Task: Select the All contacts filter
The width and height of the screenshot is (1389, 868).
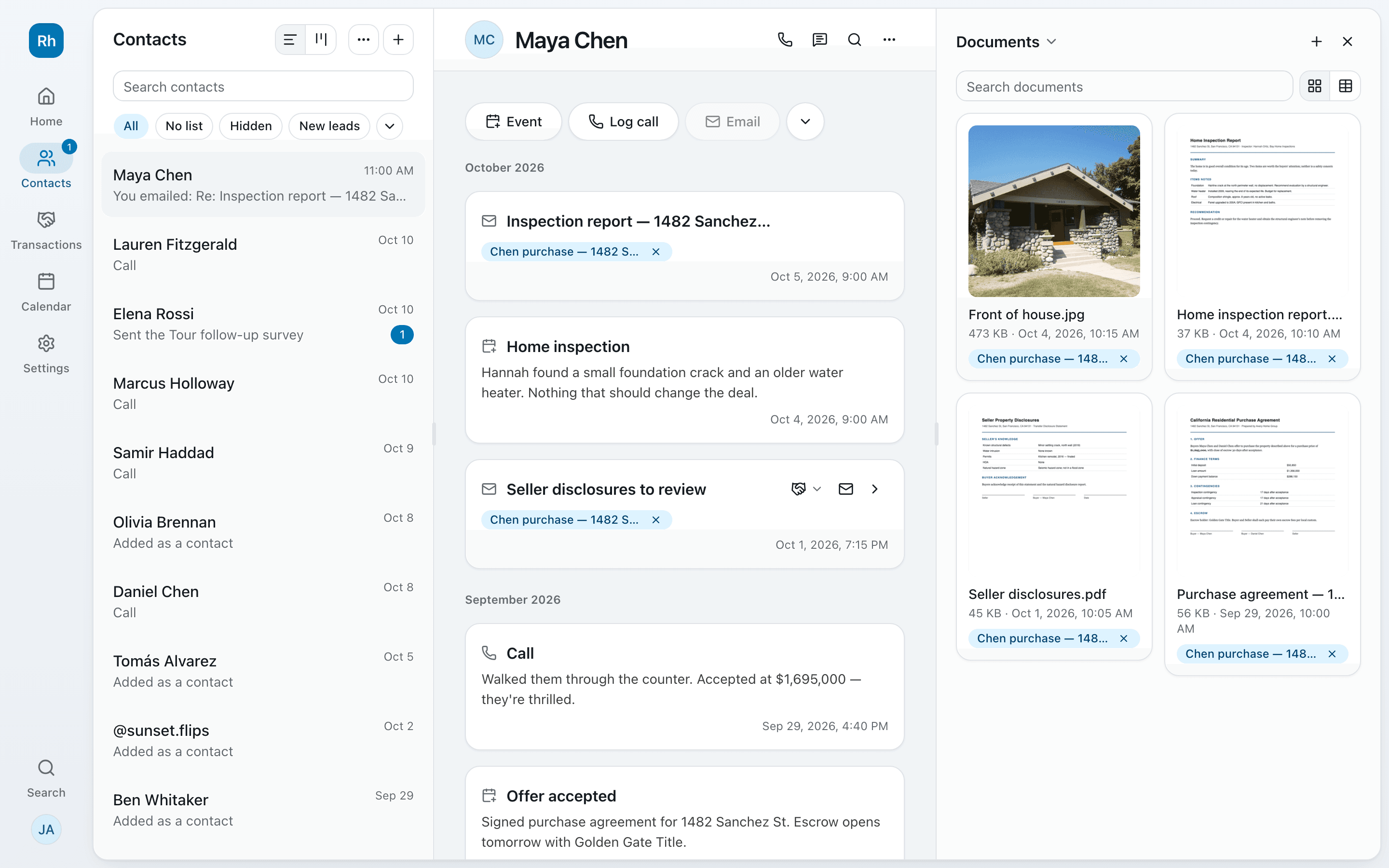Action: click(x=131, y=126)
